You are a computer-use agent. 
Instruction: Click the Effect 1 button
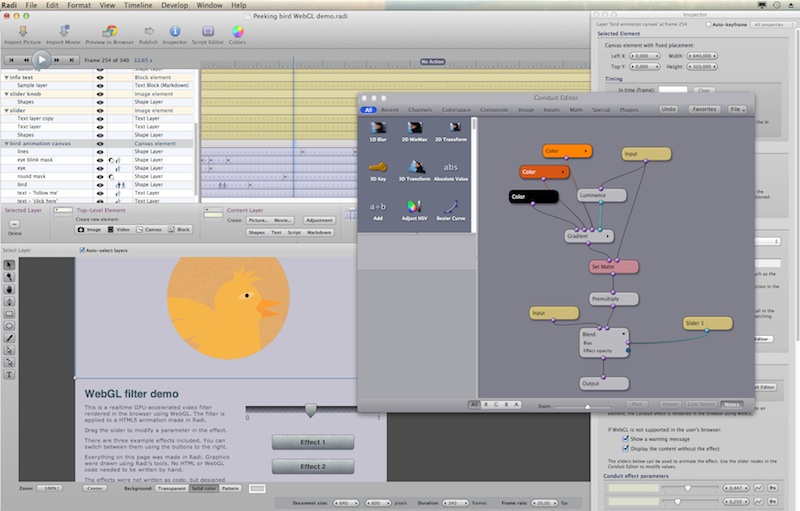[312, 442]
